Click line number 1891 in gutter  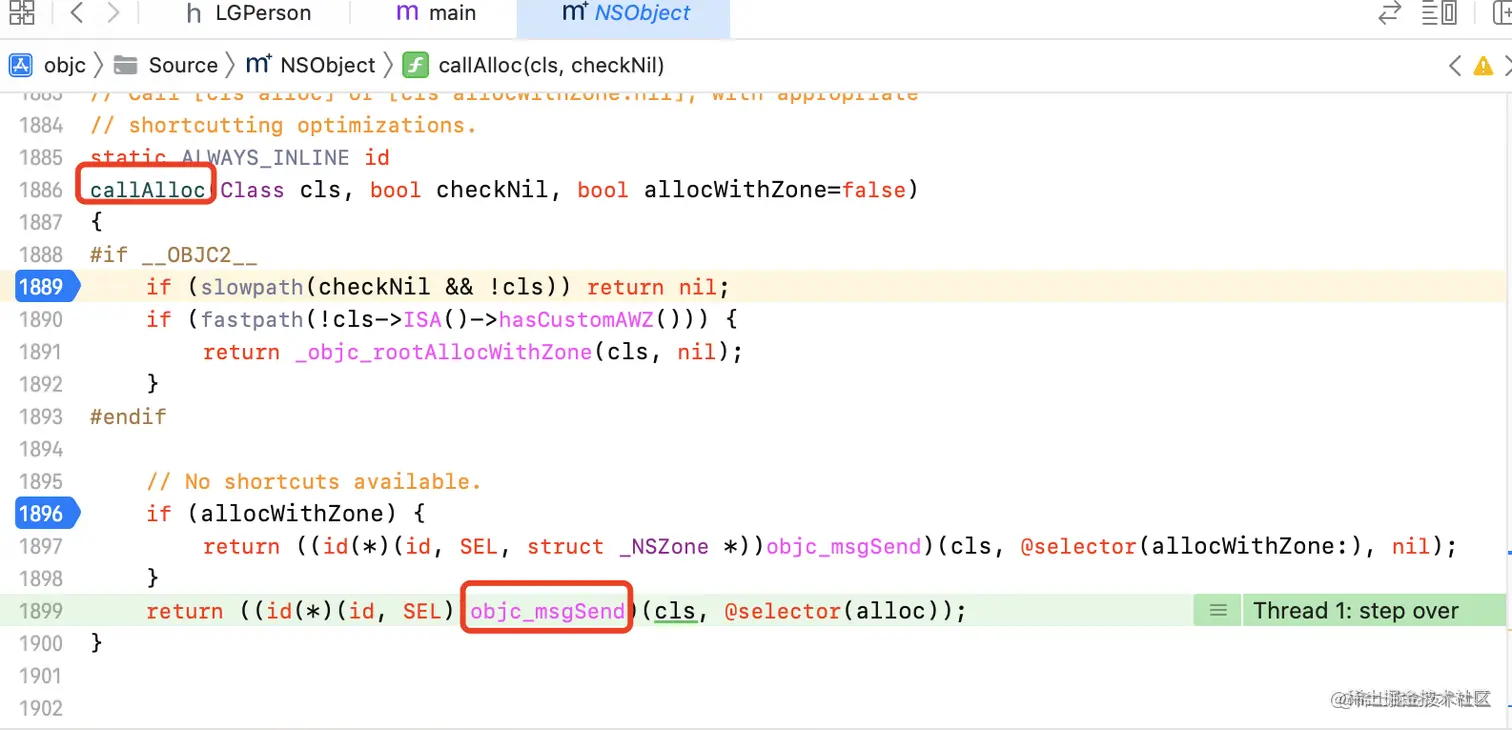[x=41, y=352]
